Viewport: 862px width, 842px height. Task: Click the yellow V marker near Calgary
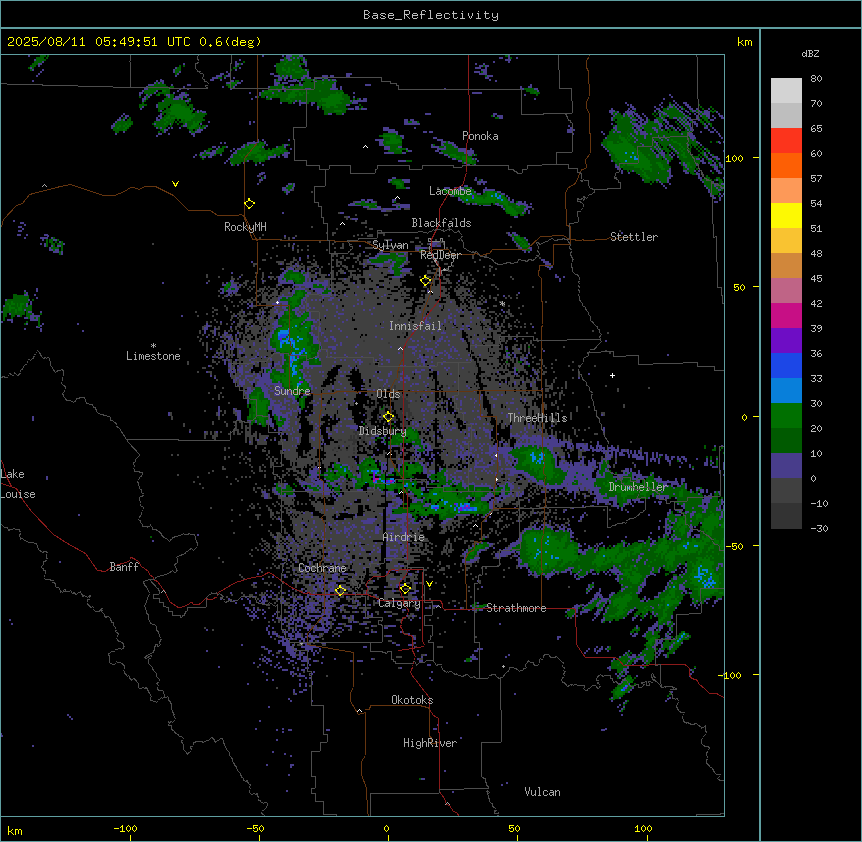(429, 584)
